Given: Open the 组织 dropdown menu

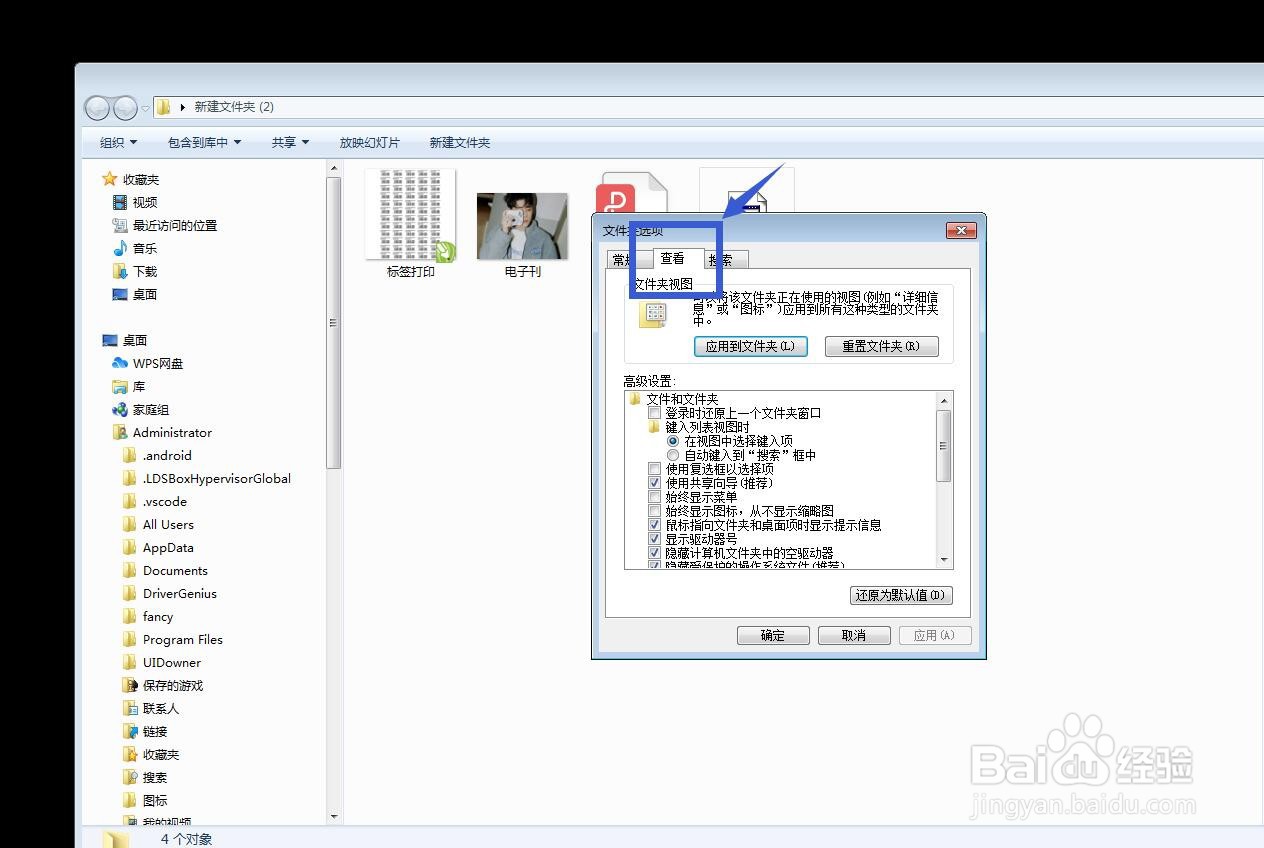Looking at the screenshot, I should pos(113,142).
